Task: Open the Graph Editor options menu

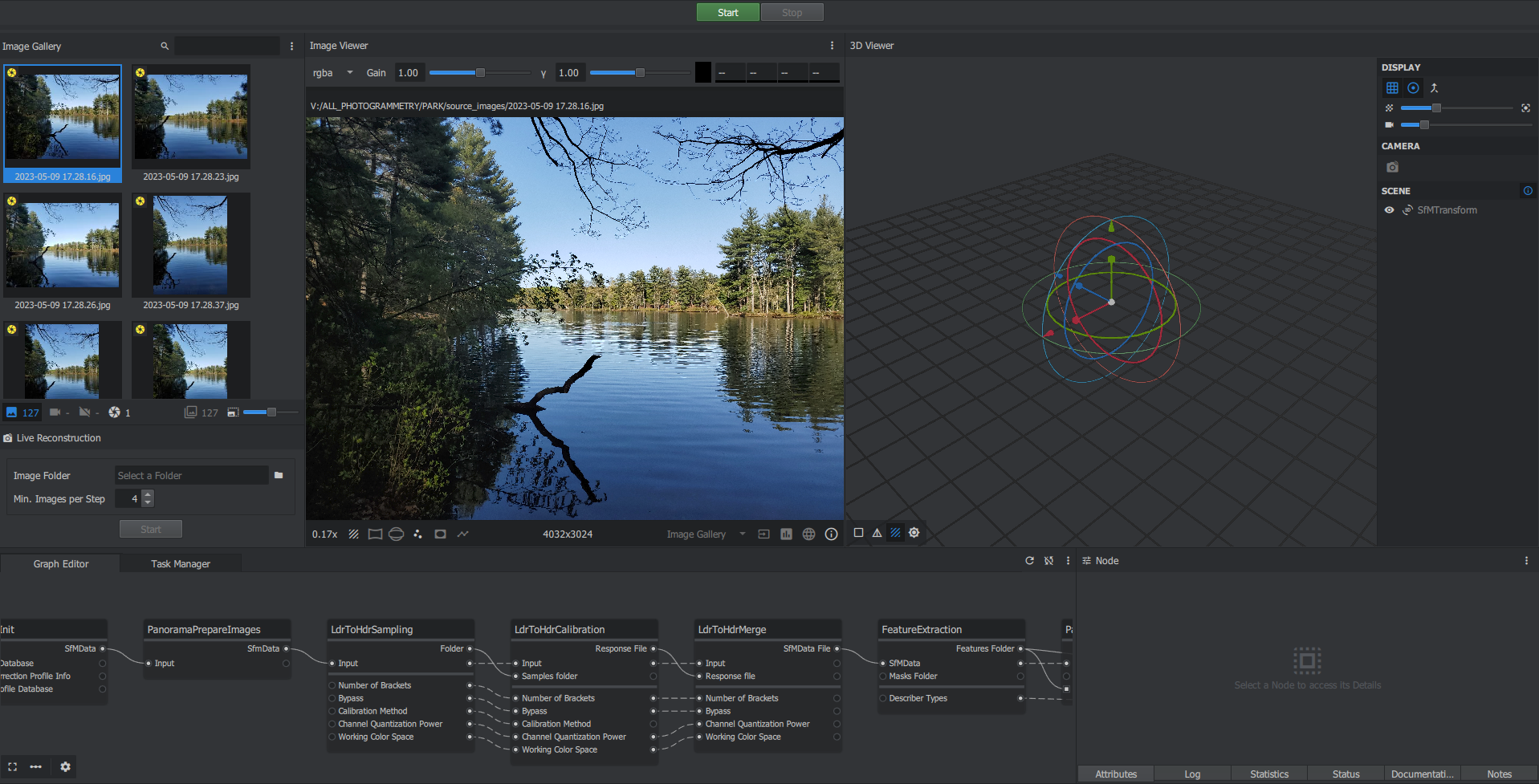Action: pyautogui.click(x=1068, y=561)
